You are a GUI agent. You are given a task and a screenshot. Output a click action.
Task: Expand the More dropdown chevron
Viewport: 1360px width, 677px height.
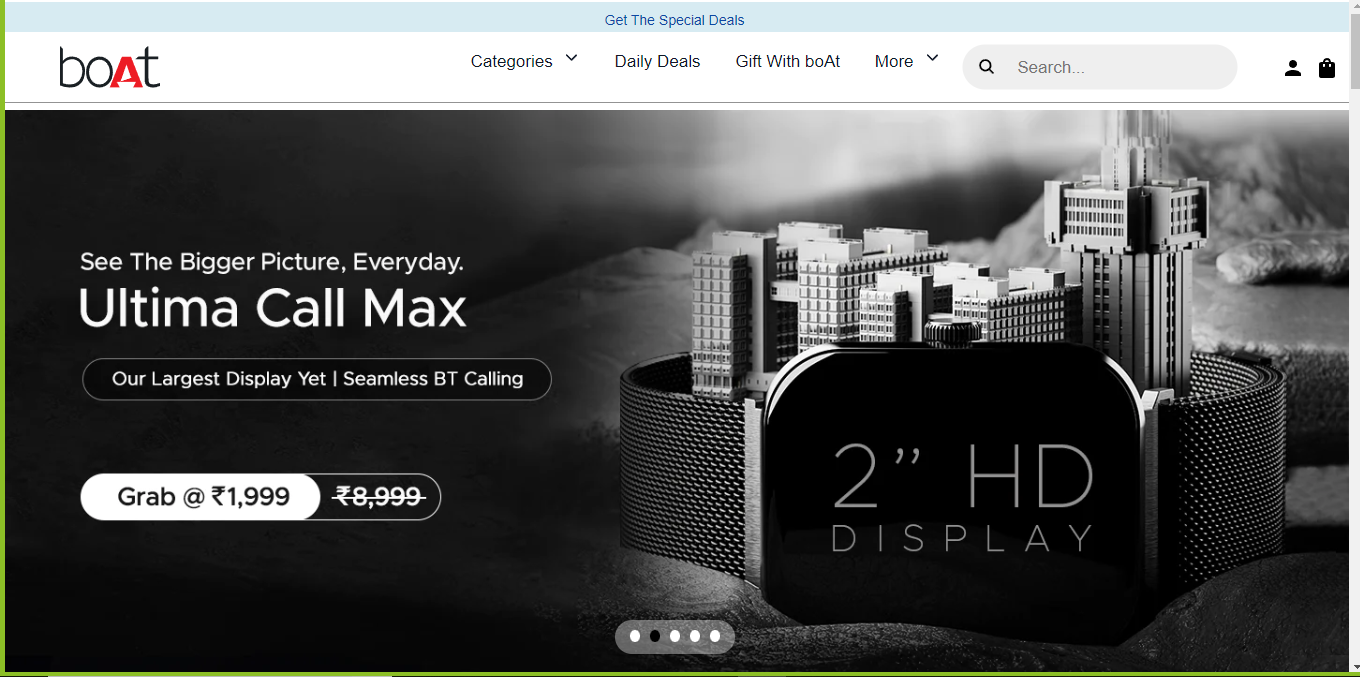point(932,59)
